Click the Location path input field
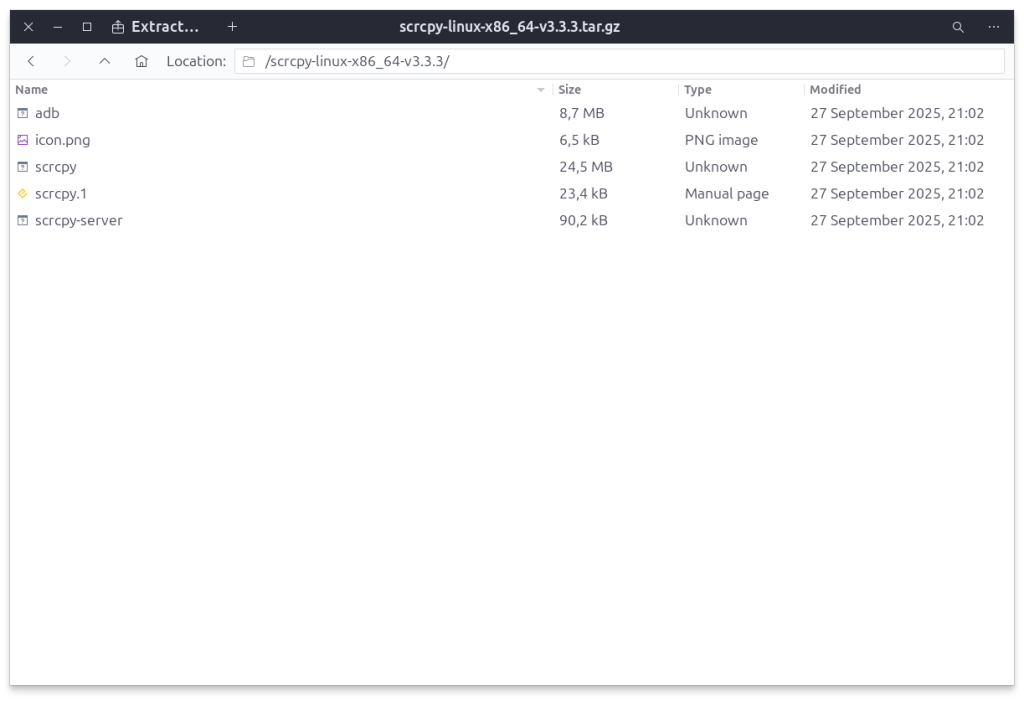Viewport: 1024px width, 701px height. tap(620, 61)
